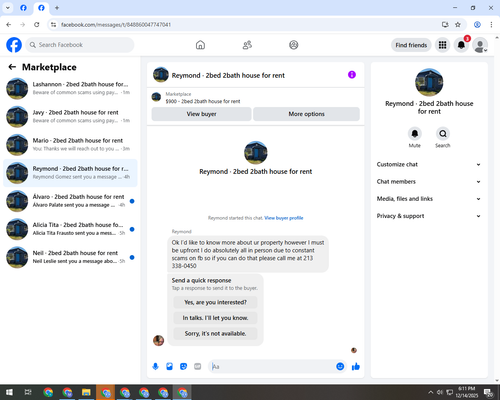Choose a GIF icon in composer
500x400 pixels.
[x=198, y=367]
